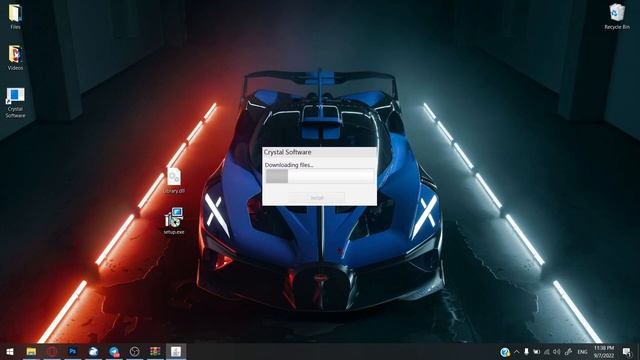Open the notification action center
This screenshot has height=360, width=640.
pyautogui.click(x=627, y=352)
